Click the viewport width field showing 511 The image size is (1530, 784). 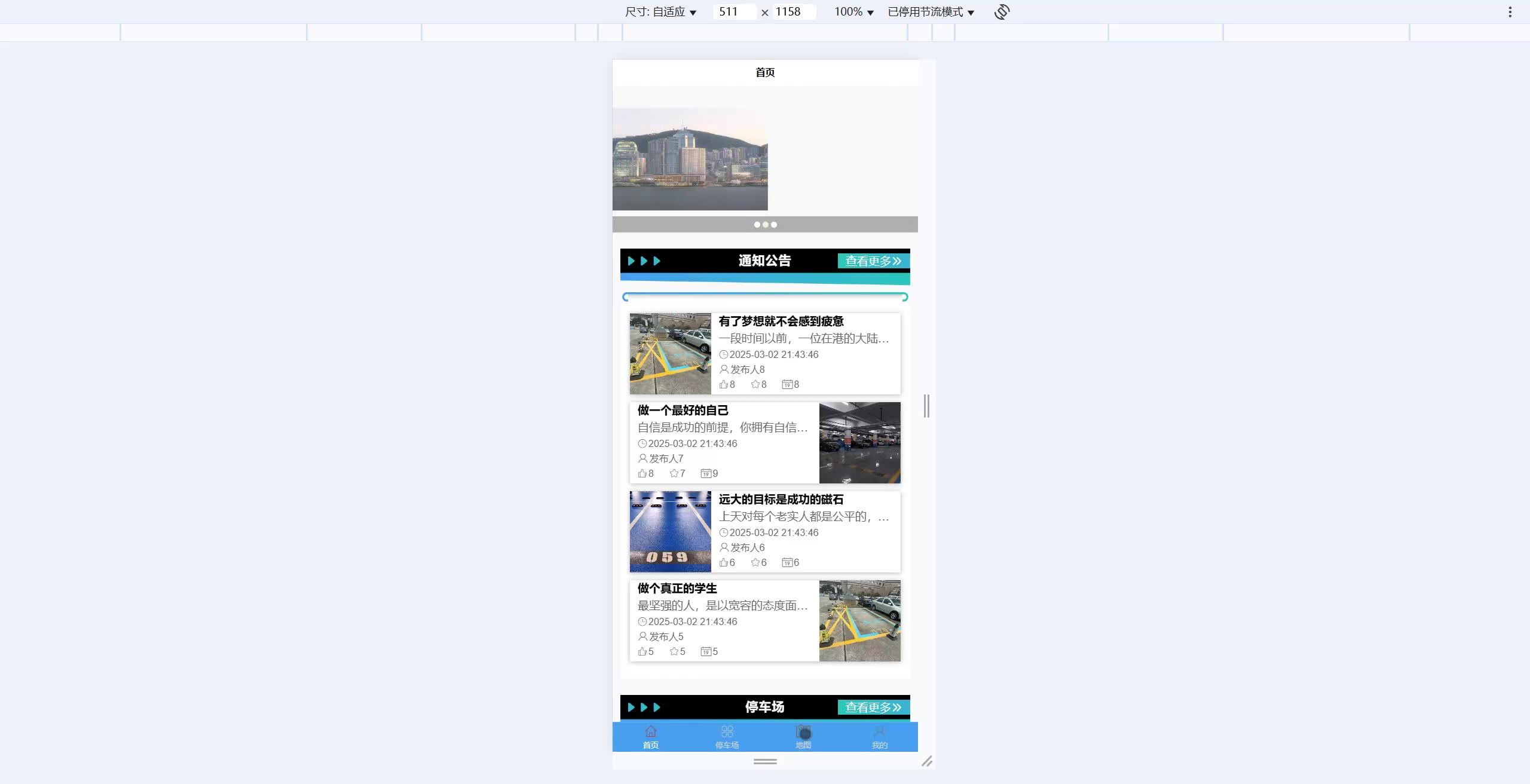click(x=734, y=12)
